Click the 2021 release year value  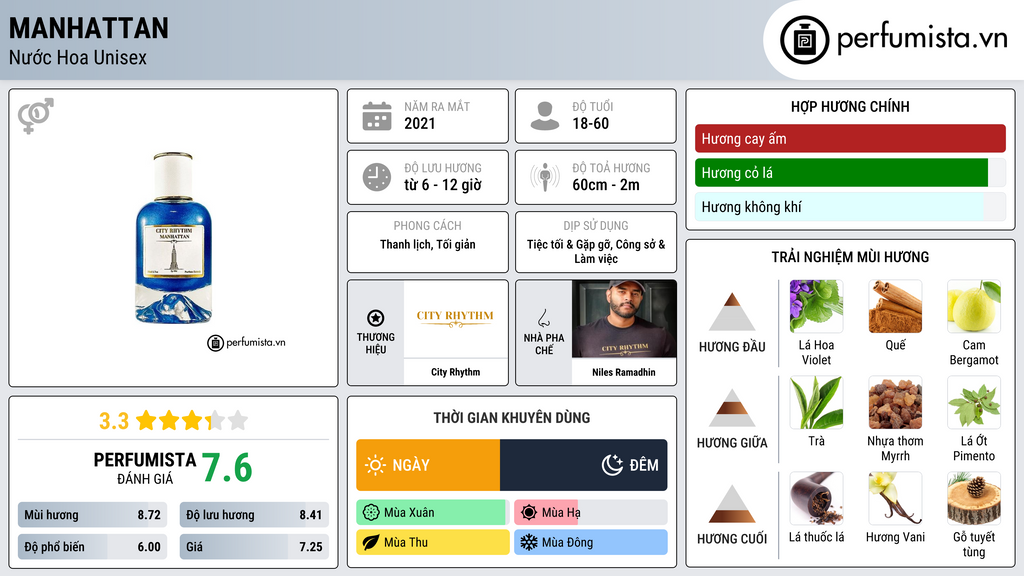click(x=420, y=123)
